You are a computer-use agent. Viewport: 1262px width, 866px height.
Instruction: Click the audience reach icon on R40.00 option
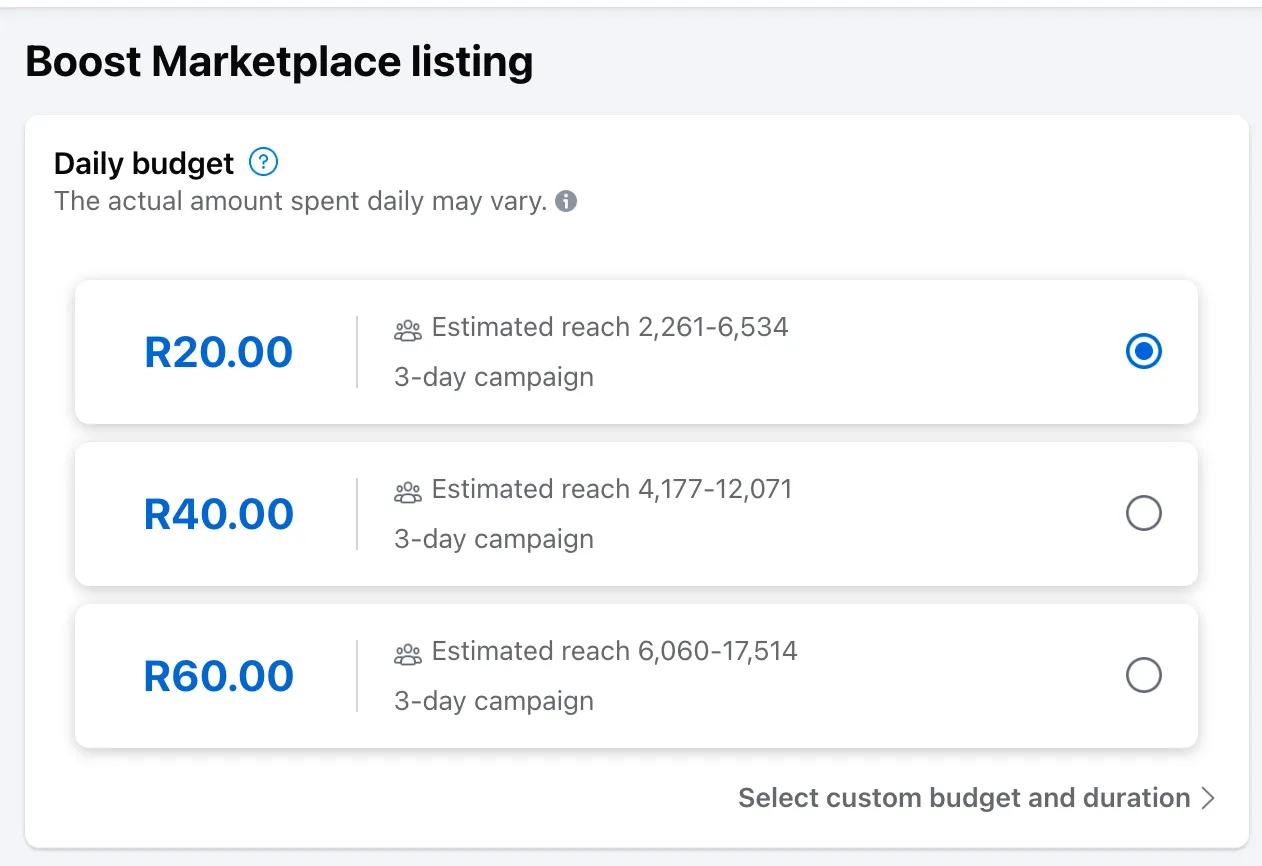[x=407, y=489]
